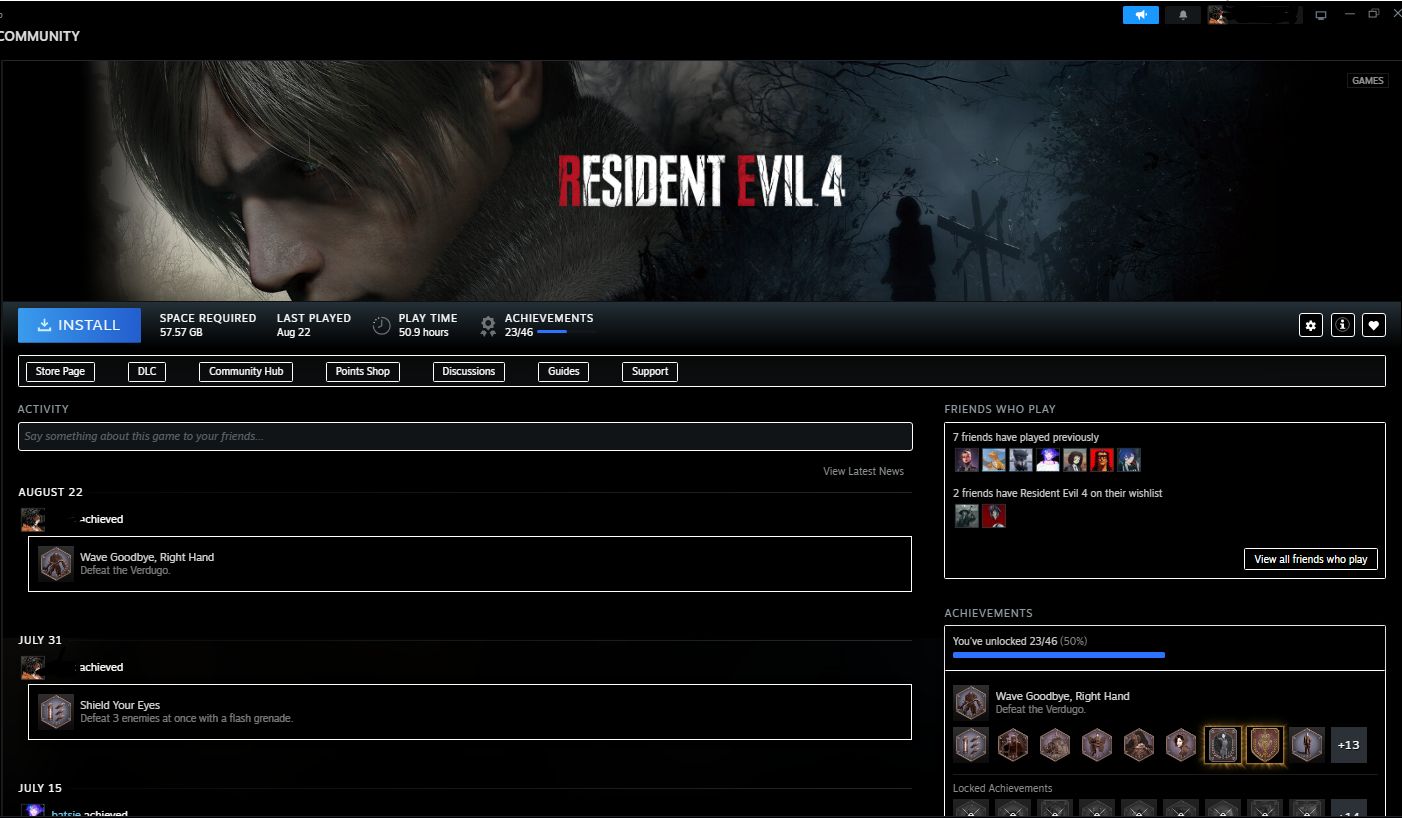Click the GAMES label on the banner
This screenshot has height=818, width=1402.
click(1367, 81)
